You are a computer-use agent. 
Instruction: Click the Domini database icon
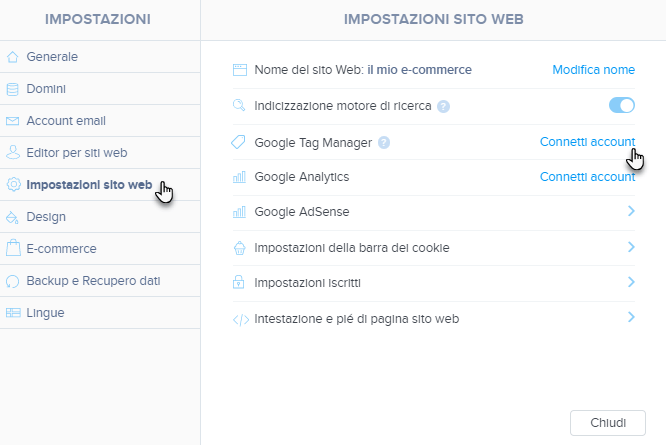click(x=13, y=89)
